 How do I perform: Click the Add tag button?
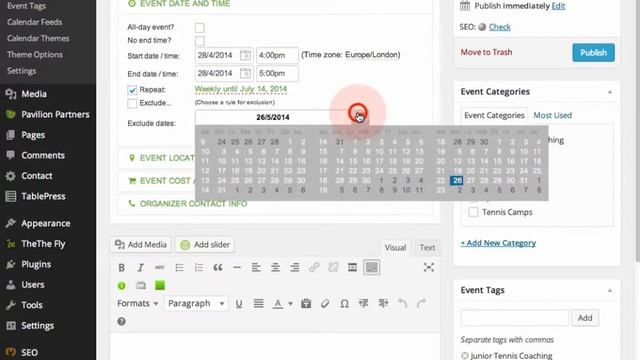pos(585,318)
